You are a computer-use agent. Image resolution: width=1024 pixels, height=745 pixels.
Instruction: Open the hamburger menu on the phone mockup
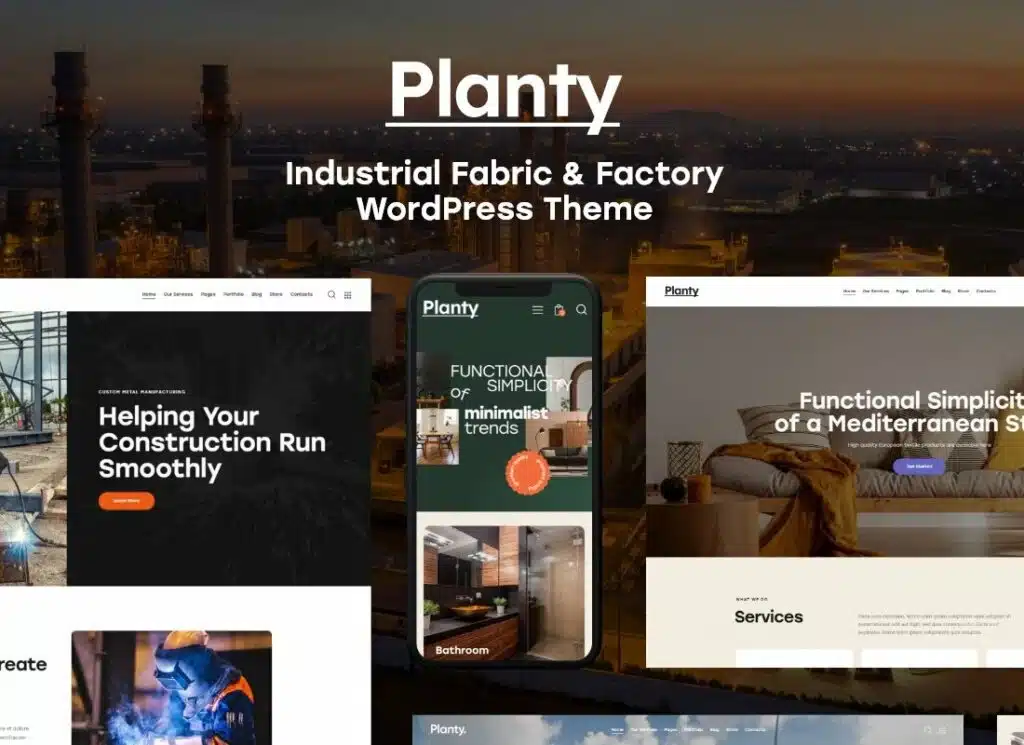pyautogui.click(x=537, y=310)
